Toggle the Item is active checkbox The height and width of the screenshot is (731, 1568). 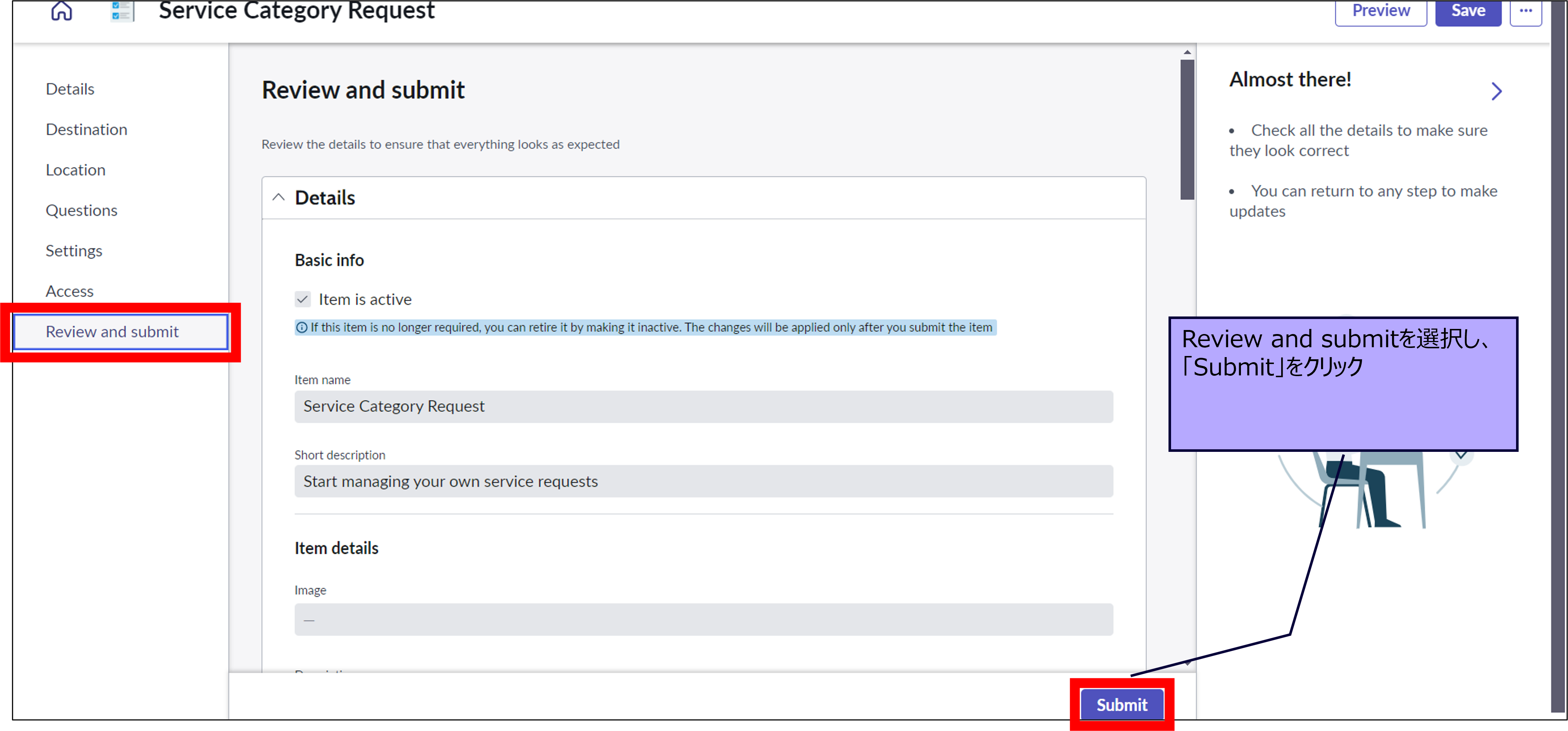303,299
